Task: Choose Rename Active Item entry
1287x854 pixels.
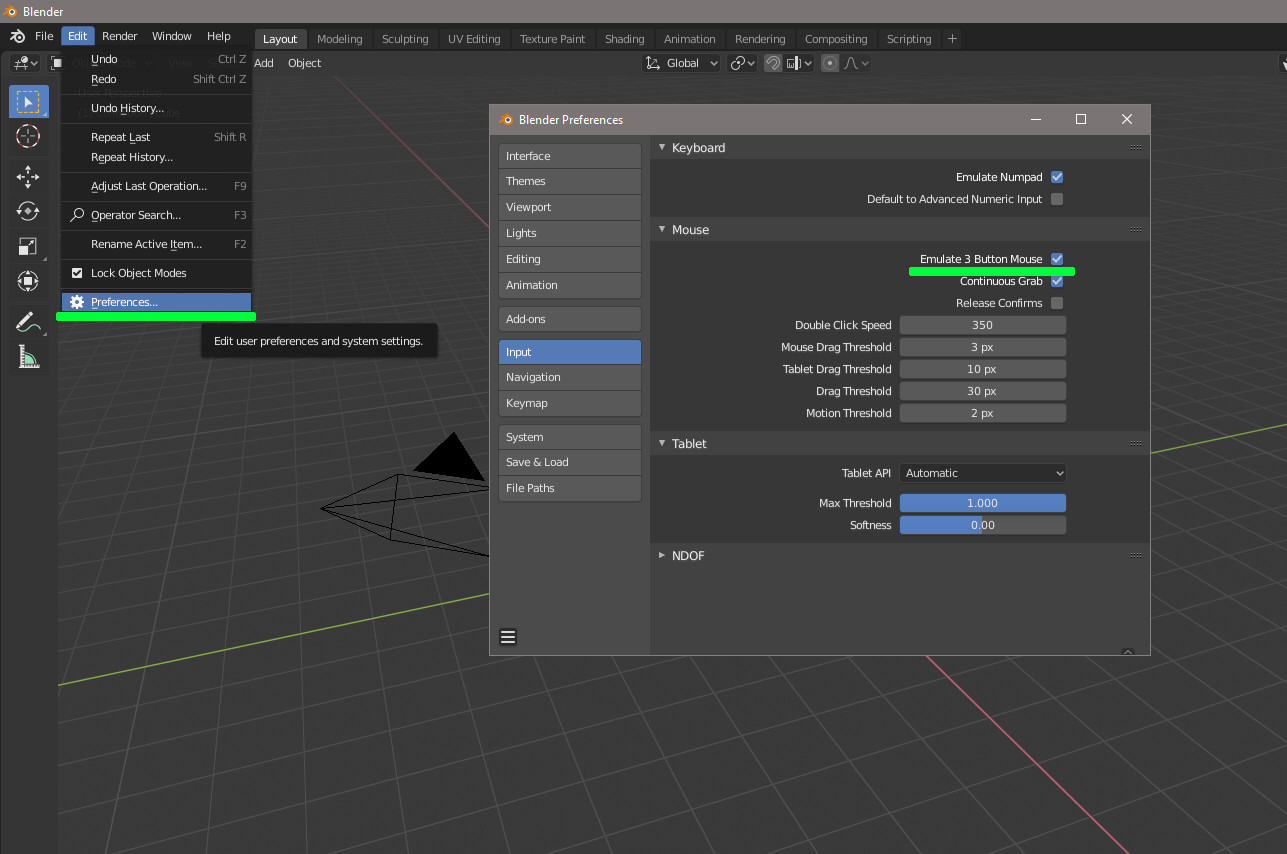Action: [156, 244]
